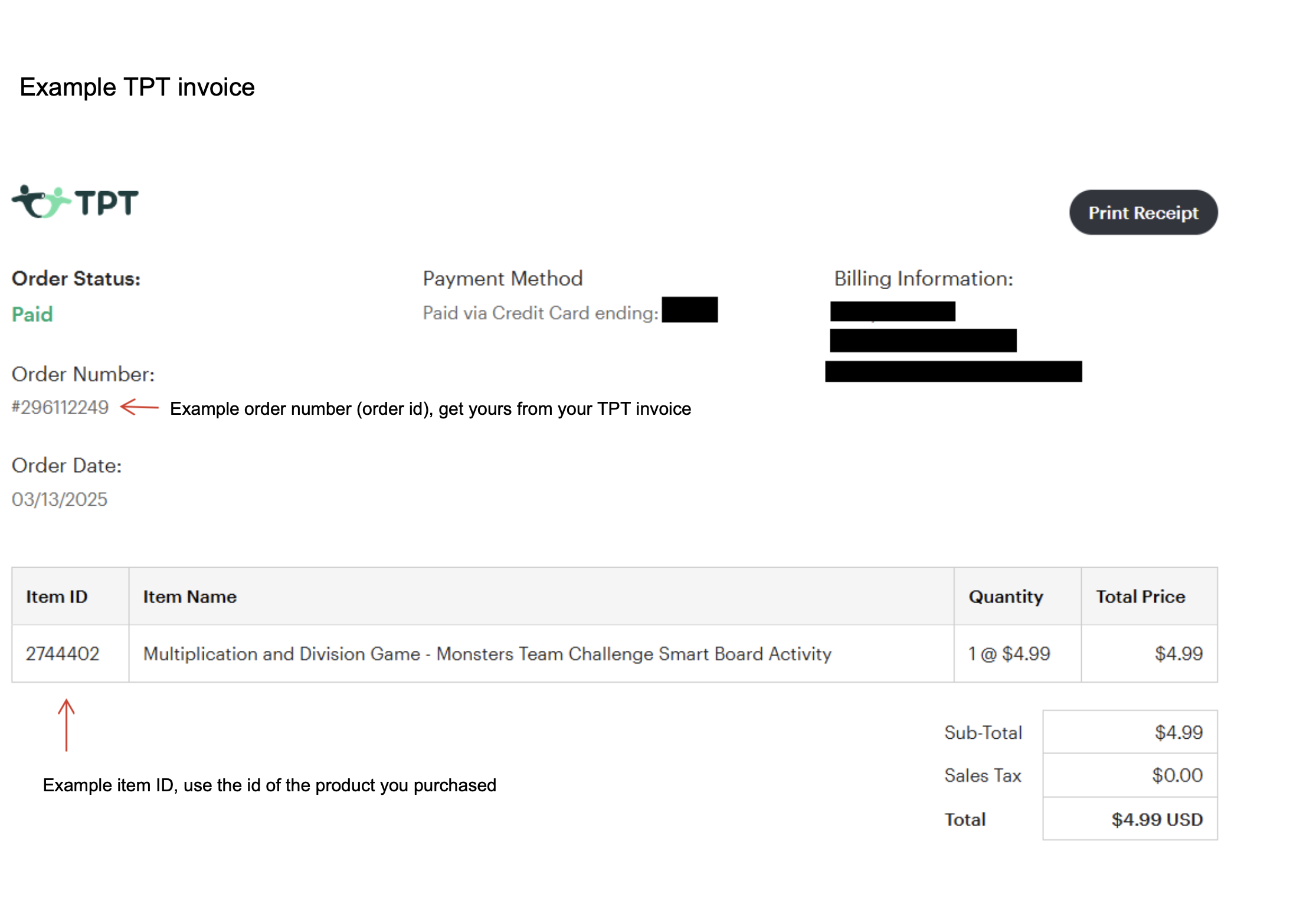The image size is (1316, 904).
Task: Click the Print Receipt button
Action: pos(1143,212)
